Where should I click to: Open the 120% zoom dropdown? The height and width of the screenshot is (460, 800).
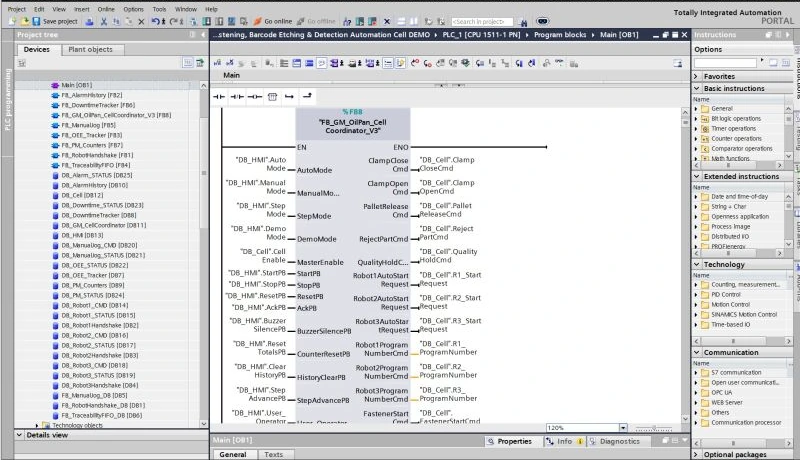coord(623,427)
